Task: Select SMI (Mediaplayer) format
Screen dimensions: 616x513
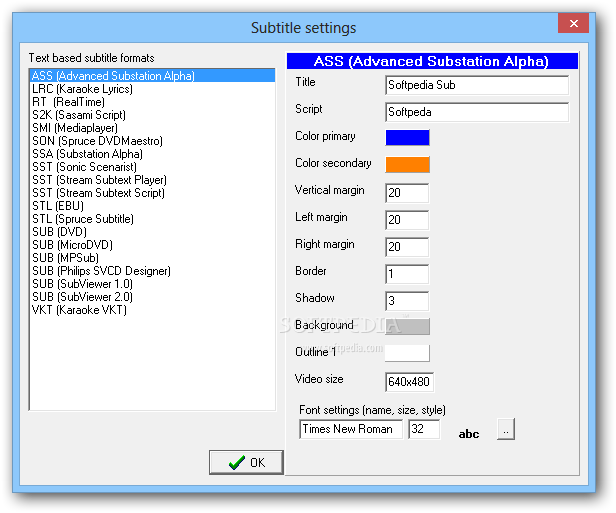Action: [152, 128]
